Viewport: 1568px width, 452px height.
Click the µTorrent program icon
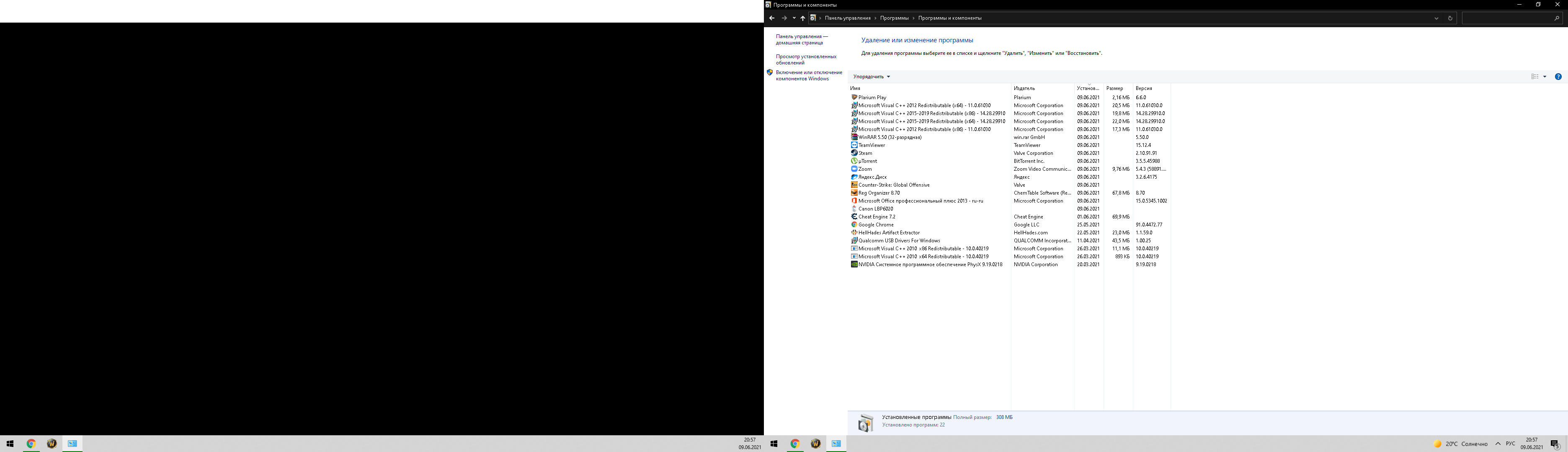[854, 161]
